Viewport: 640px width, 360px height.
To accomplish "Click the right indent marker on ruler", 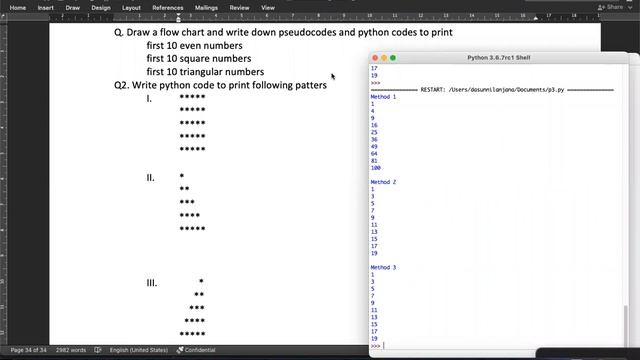I will tap(536, 18).
